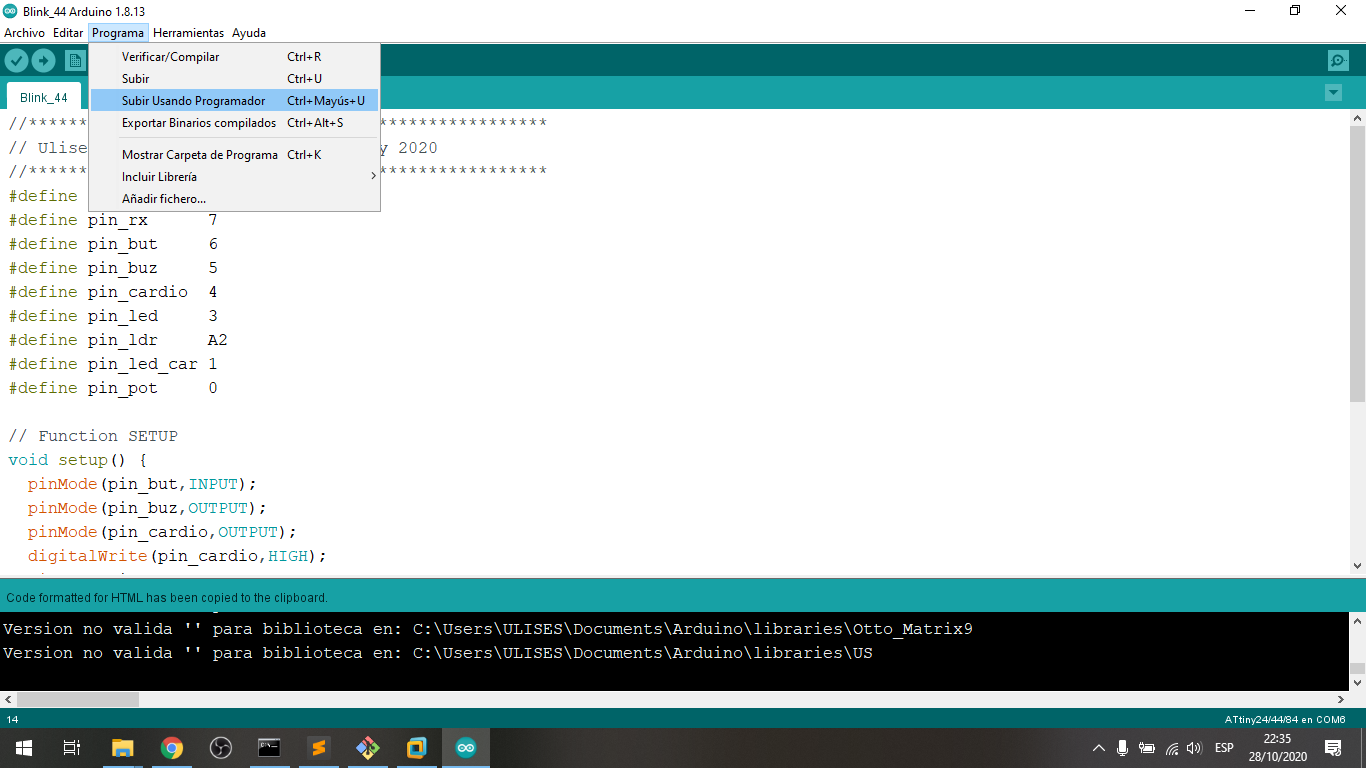Open the Ayuda menu
The image size is (1366, 768).
(x=249, y=33)
